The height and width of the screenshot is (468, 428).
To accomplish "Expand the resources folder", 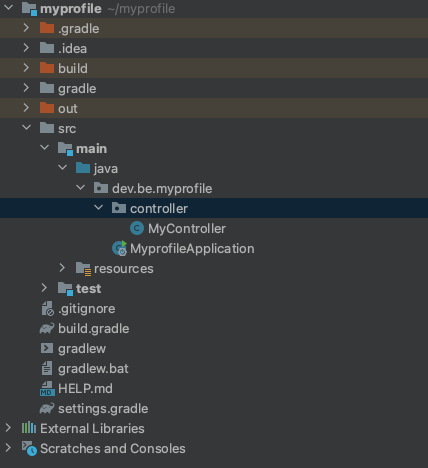I will [62, 268].
